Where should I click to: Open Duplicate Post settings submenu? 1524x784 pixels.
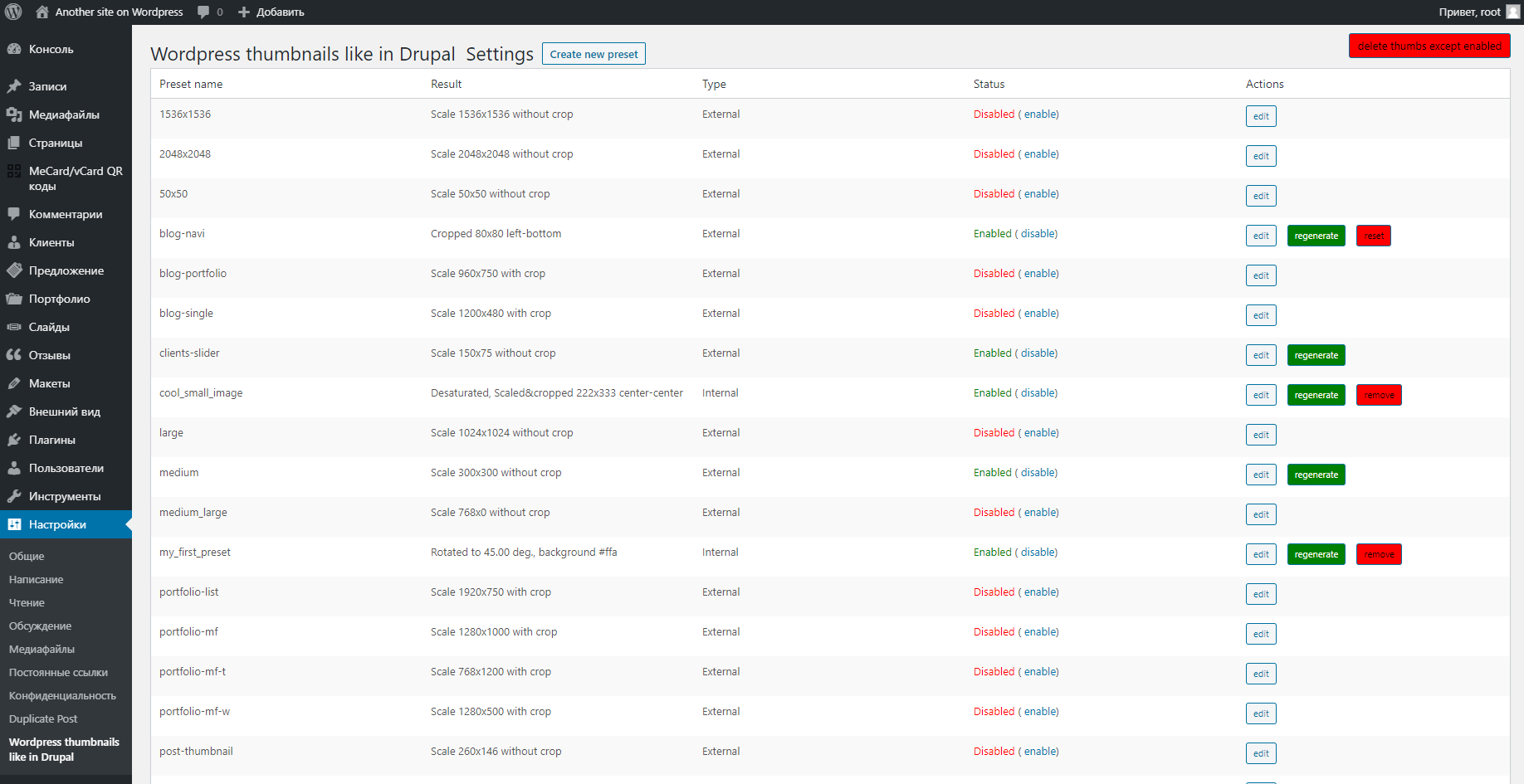coord(43,719)
